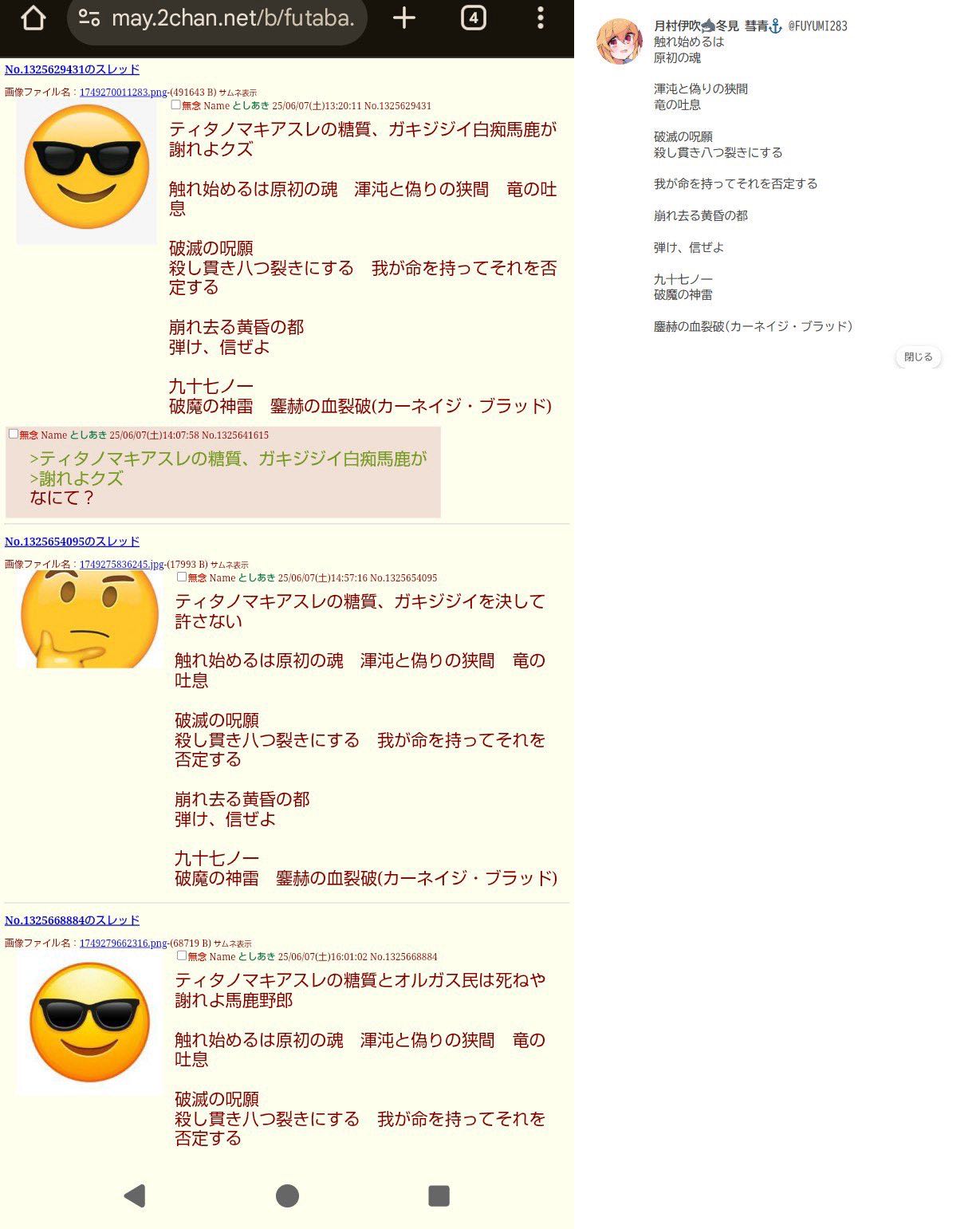Open a new tab with plus icon
Viewport: 980px width, 1229px height.
tap(404, 18)
